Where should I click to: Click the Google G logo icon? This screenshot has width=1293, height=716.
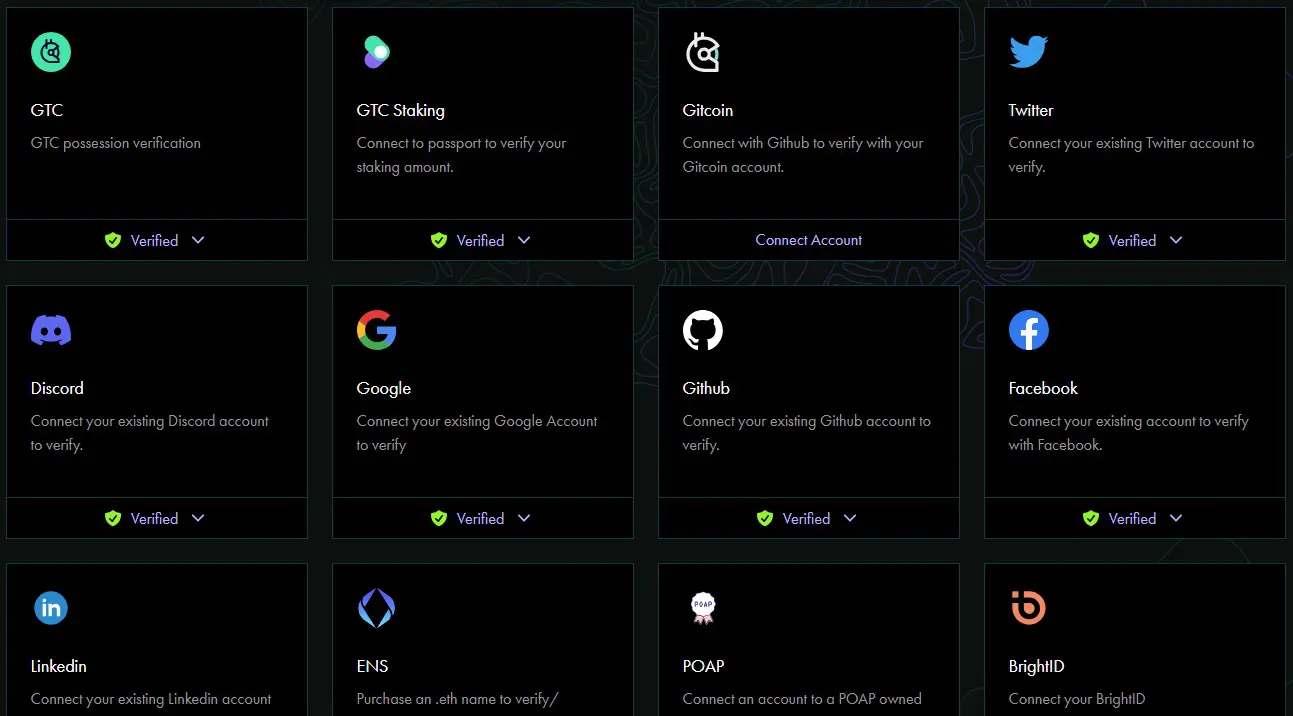click(377, 330)
